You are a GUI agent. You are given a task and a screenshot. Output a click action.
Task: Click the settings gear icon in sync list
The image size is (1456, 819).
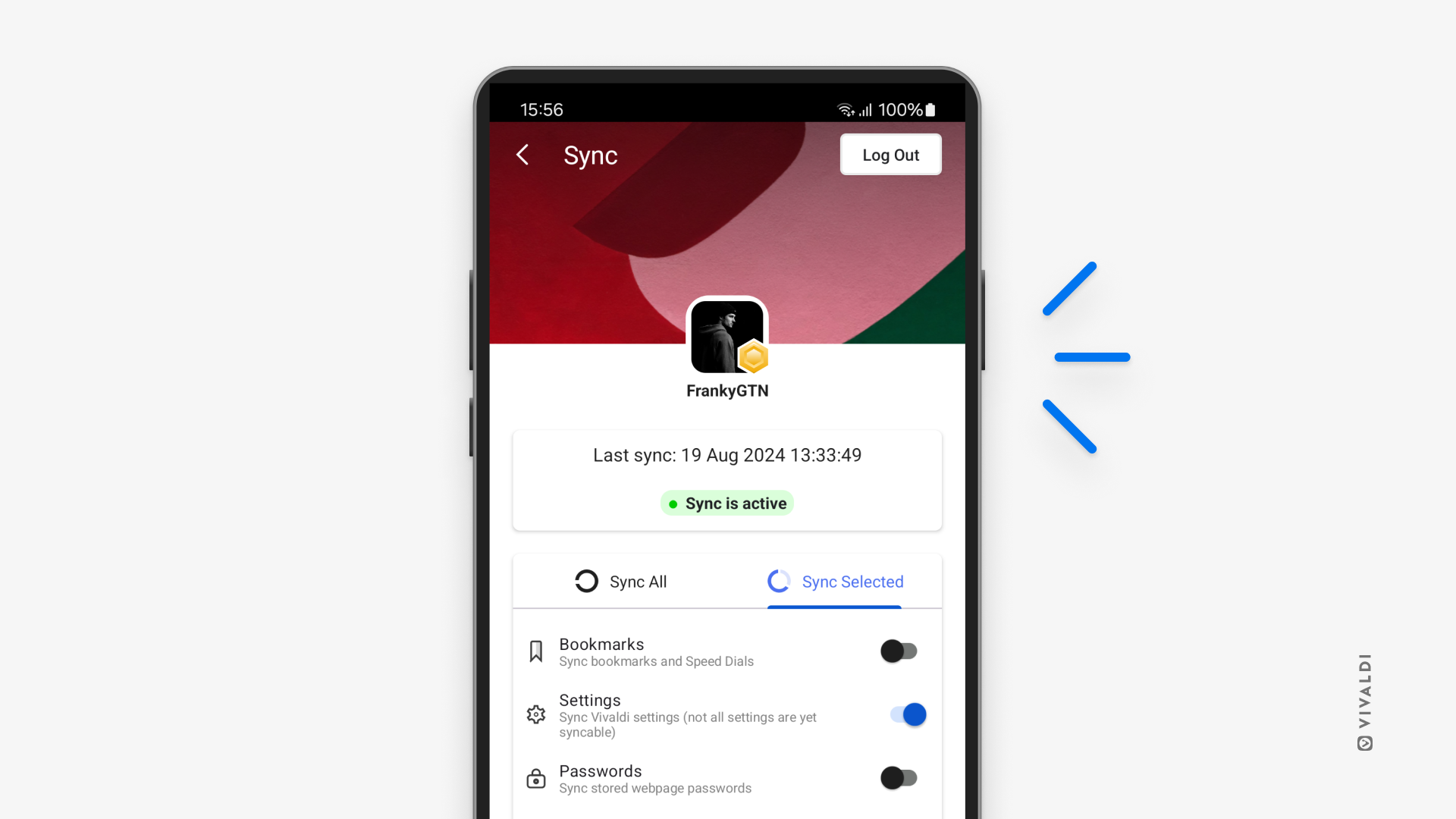click(x=536, y=714)
